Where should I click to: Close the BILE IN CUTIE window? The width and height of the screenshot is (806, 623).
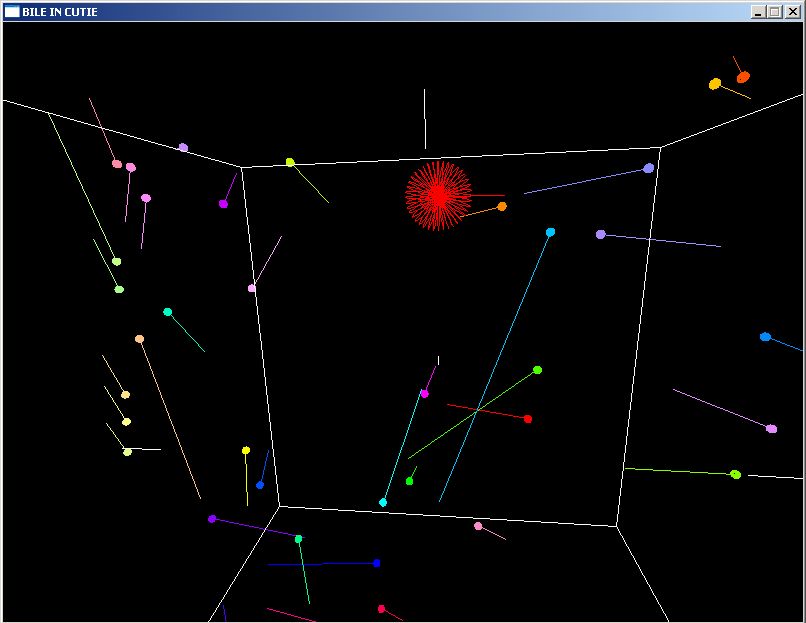(x=793, y=12)
